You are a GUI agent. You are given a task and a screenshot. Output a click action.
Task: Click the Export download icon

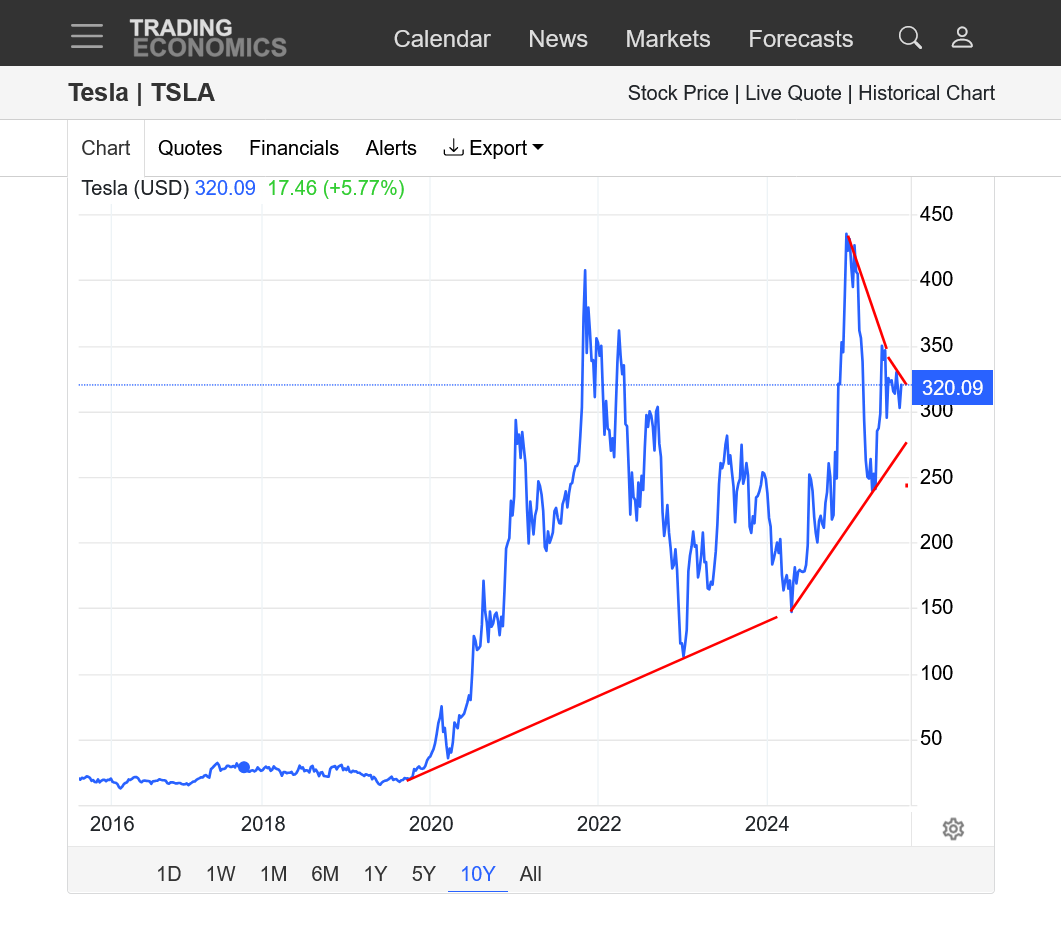pyautogui.click(x=453, y=148)
